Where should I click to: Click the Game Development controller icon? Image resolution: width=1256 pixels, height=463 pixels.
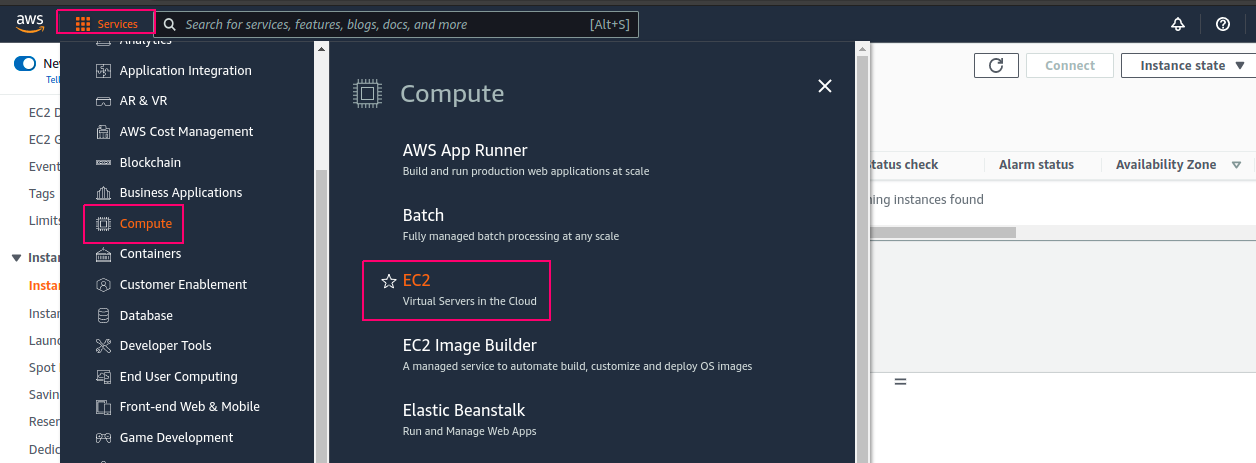103,438
